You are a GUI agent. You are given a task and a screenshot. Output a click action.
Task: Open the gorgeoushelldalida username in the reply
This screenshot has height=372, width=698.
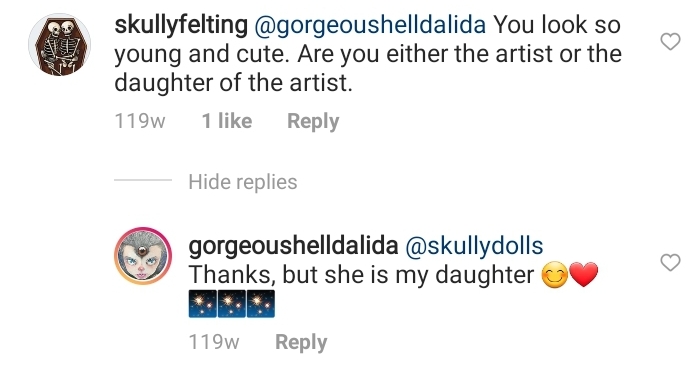click(293, 246)
